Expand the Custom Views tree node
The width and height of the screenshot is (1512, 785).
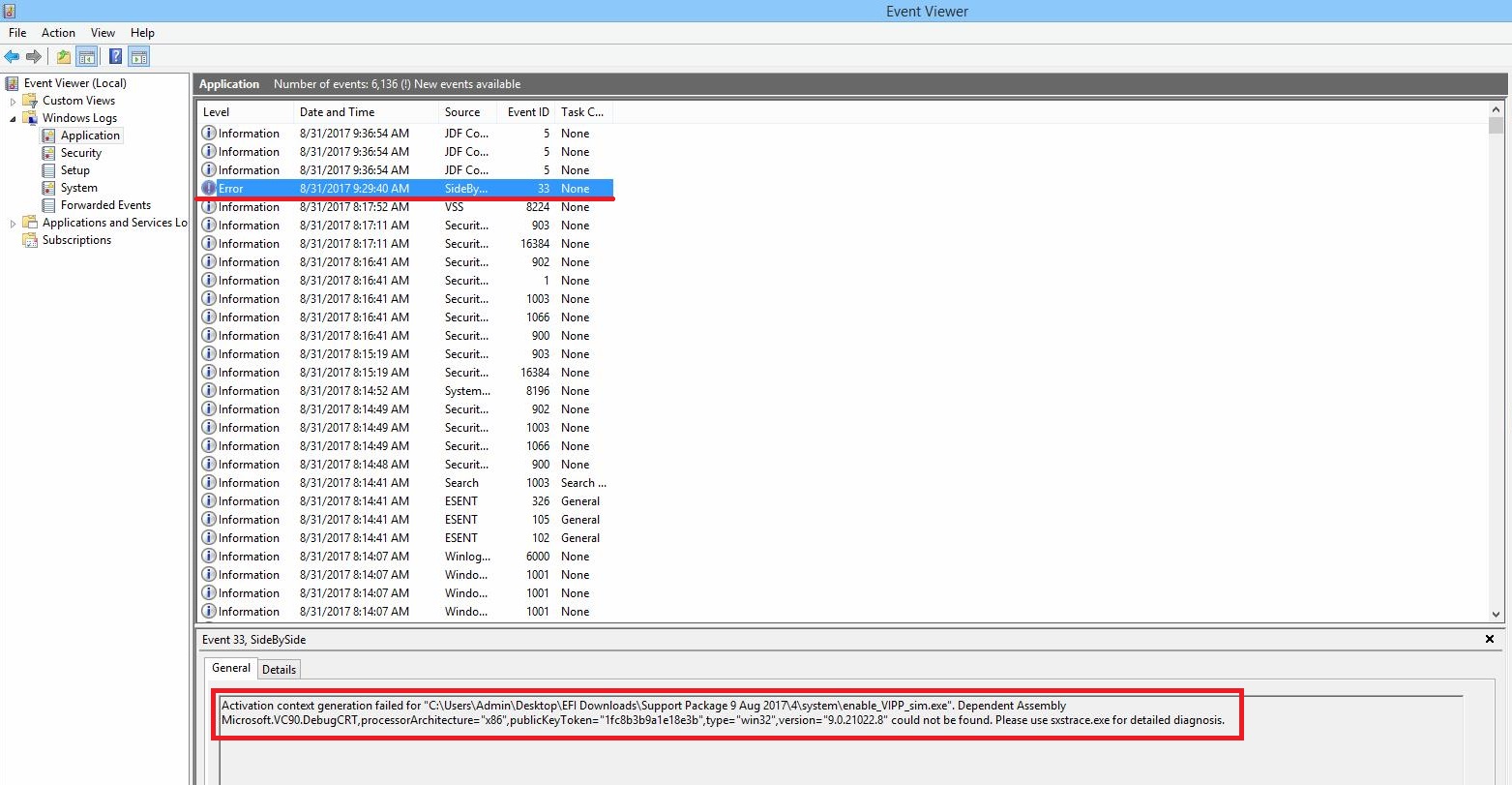pyautogui.click(x=14, y=101)
